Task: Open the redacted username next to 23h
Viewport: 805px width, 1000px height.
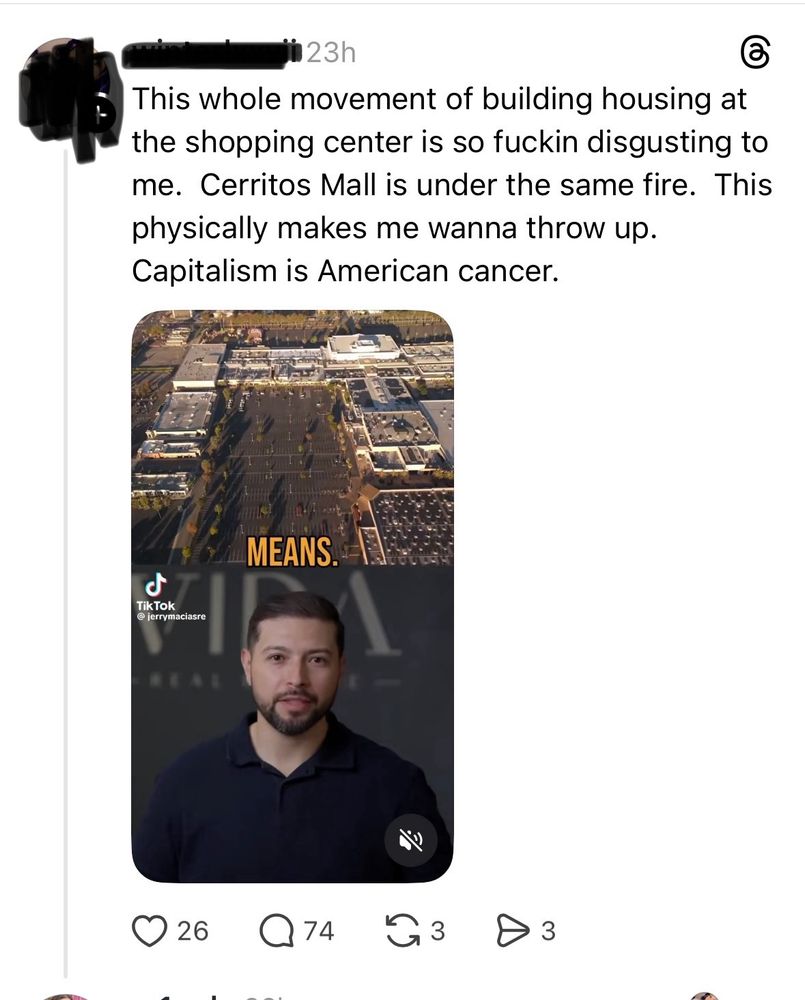Action: click(x=212, y=54)
